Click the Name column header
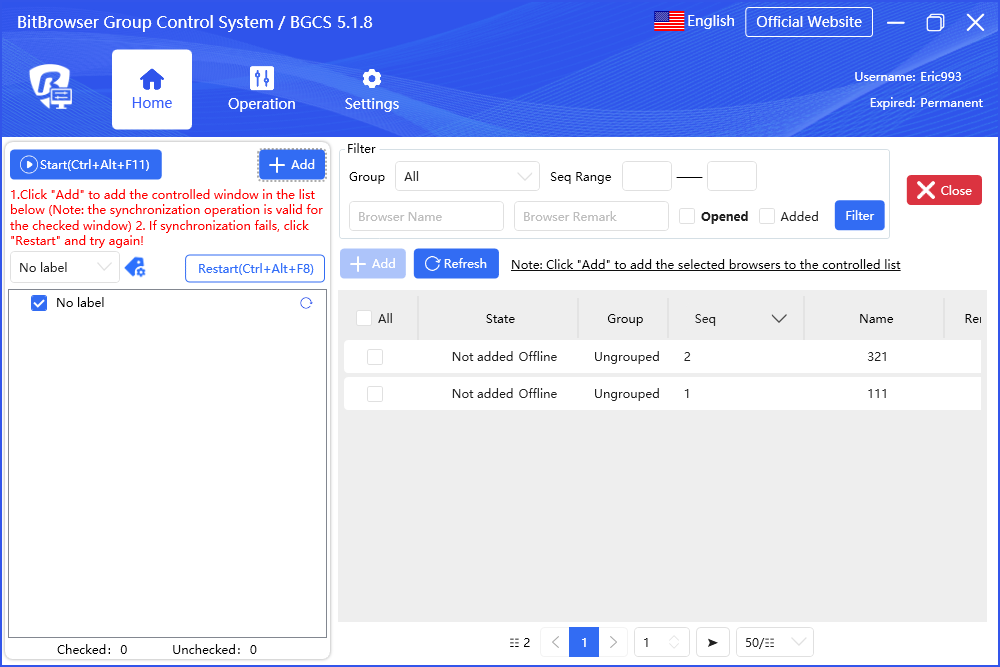The image size is (1000, 667). 876,318
